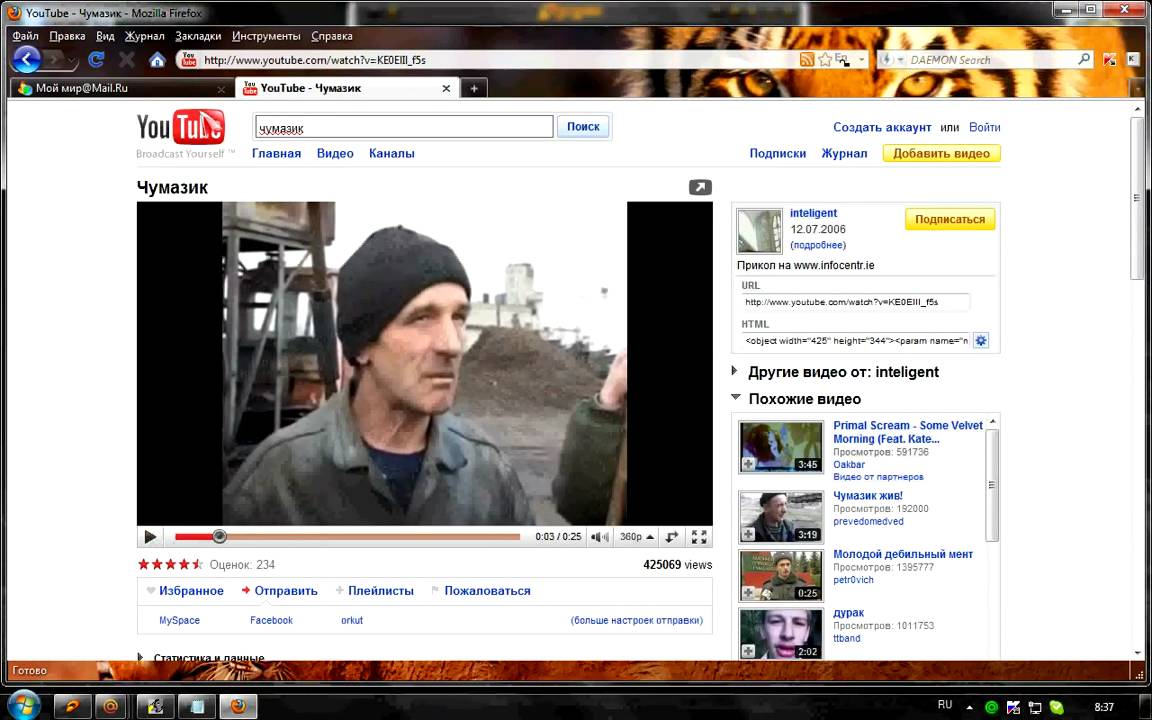Open the 360p quality selector
The width and height of the screenshot is (1152, 720).
[x=636, y=537]
